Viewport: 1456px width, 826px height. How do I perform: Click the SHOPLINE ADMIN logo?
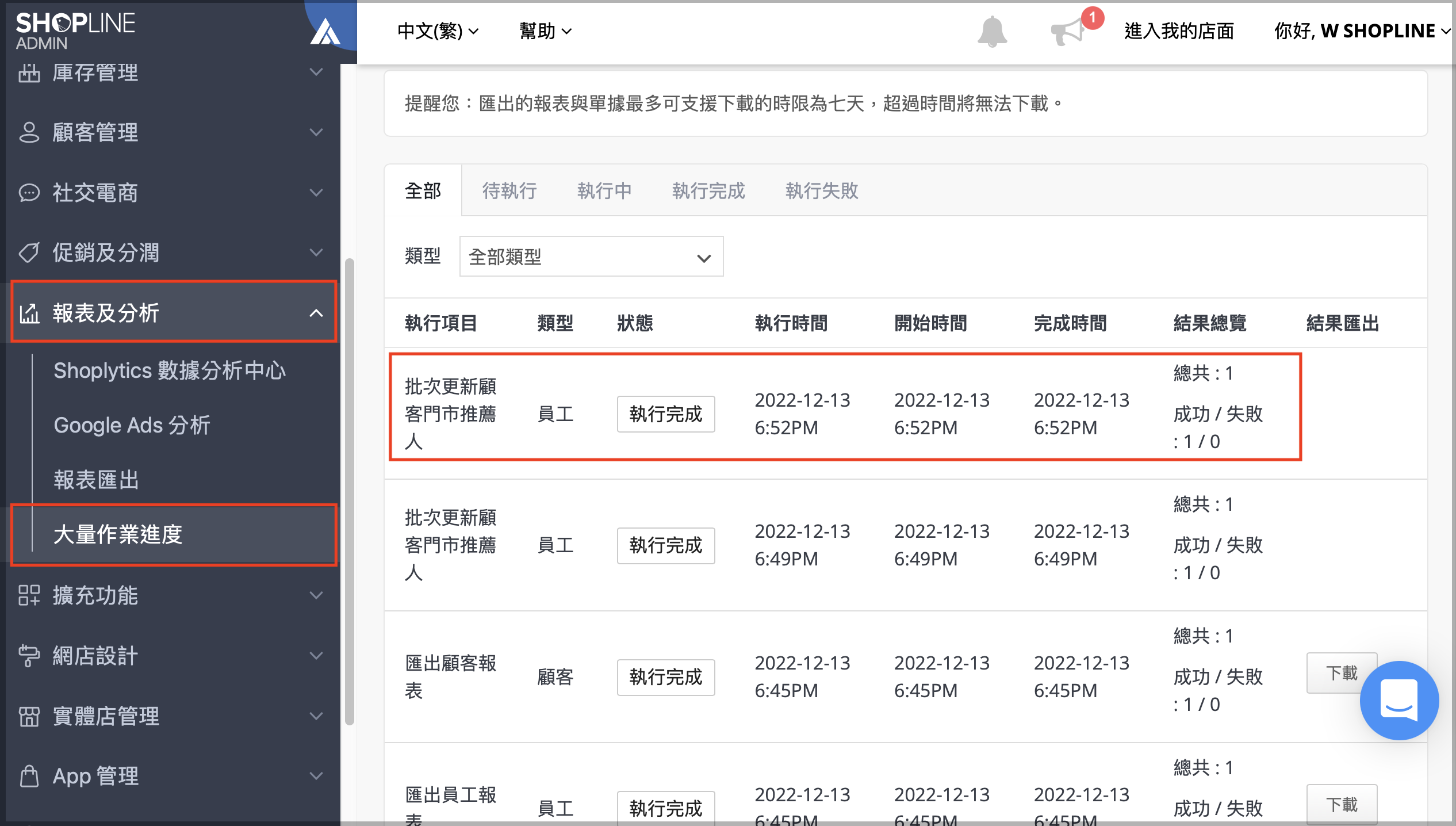pyautogui.click(x=75, y=30)
